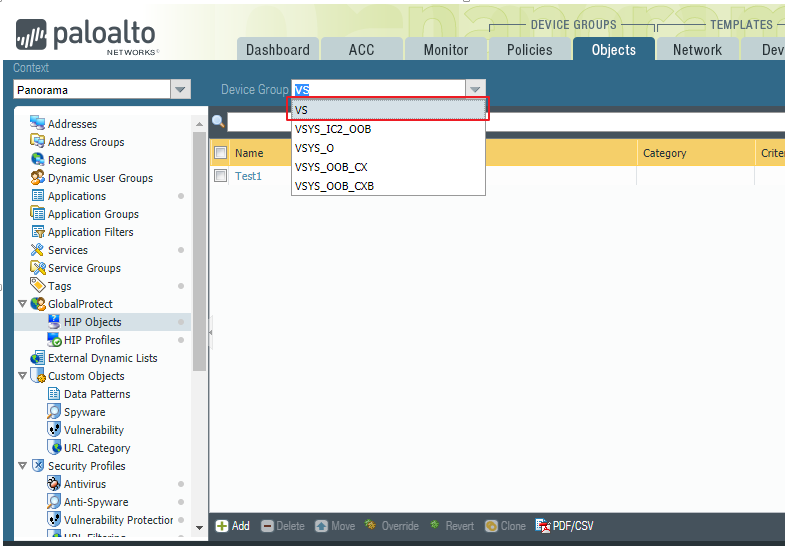Choose VSYS_O from the list
The width and height of the screenshot is (785, 546).
[x=388, y=148]
